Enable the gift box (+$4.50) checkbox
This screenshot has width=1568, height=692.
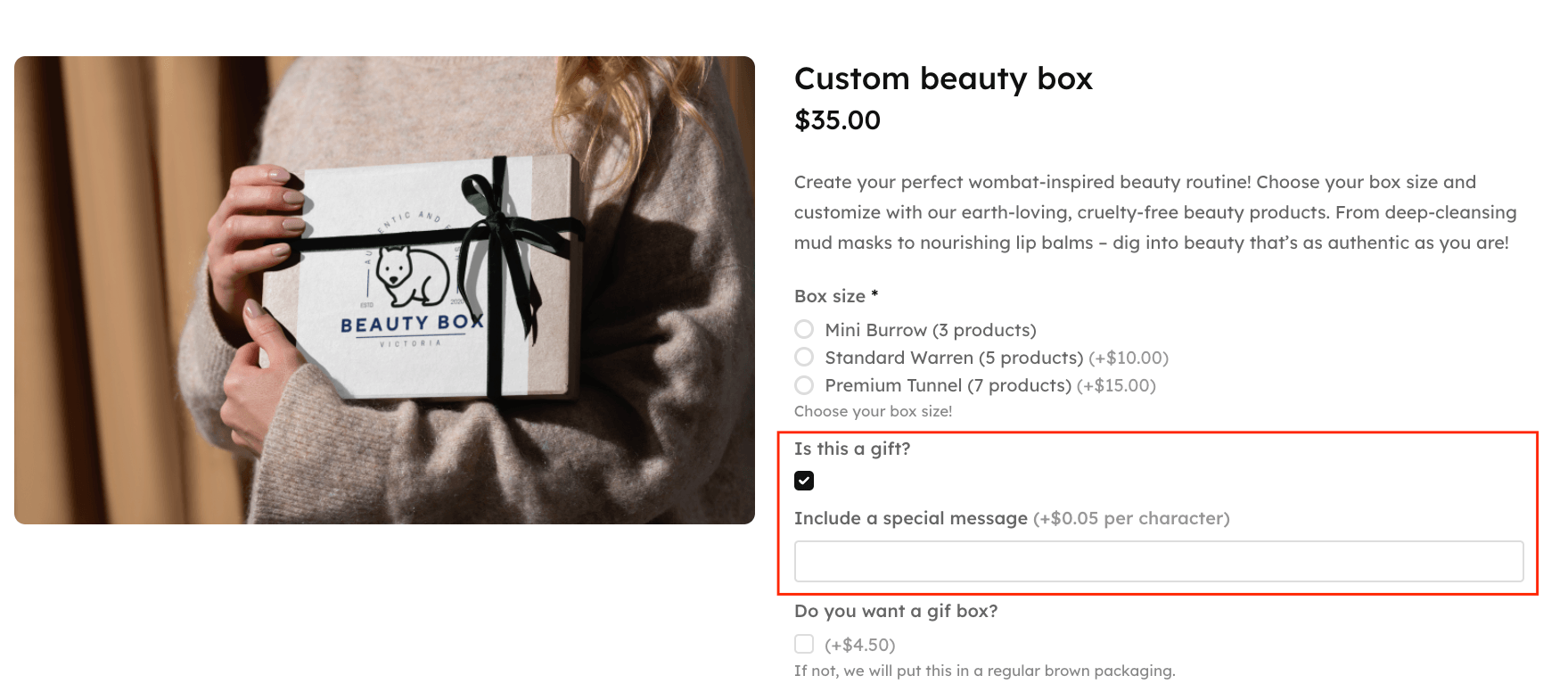point(804,643)
